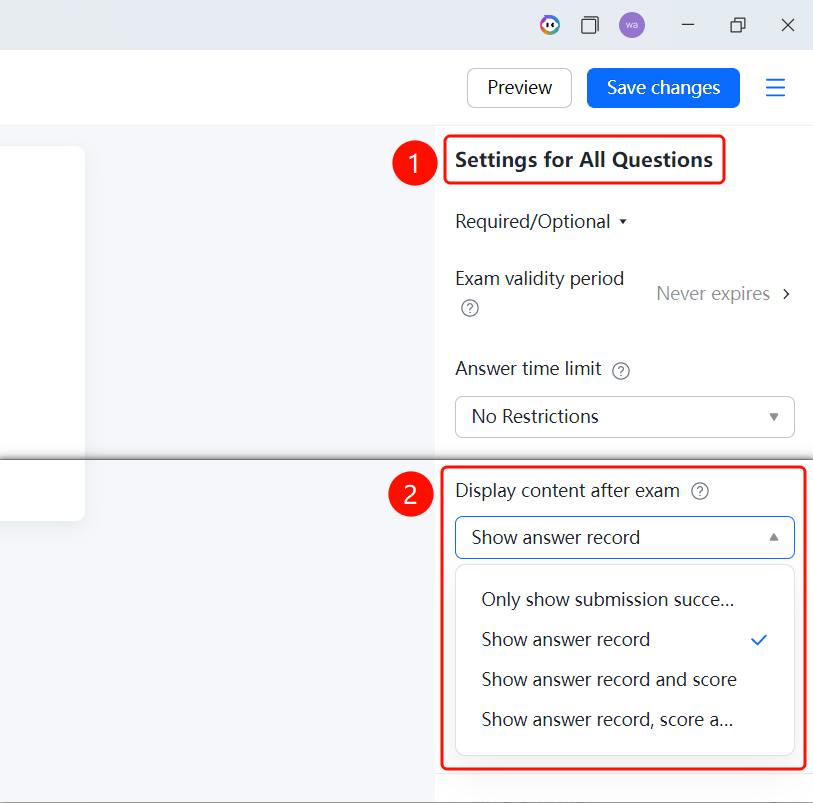The width and height of the screenshot is (813, 803).
Task: Open the blue hamburger menu
Action: pyautogui.click(x=775, y=88)
